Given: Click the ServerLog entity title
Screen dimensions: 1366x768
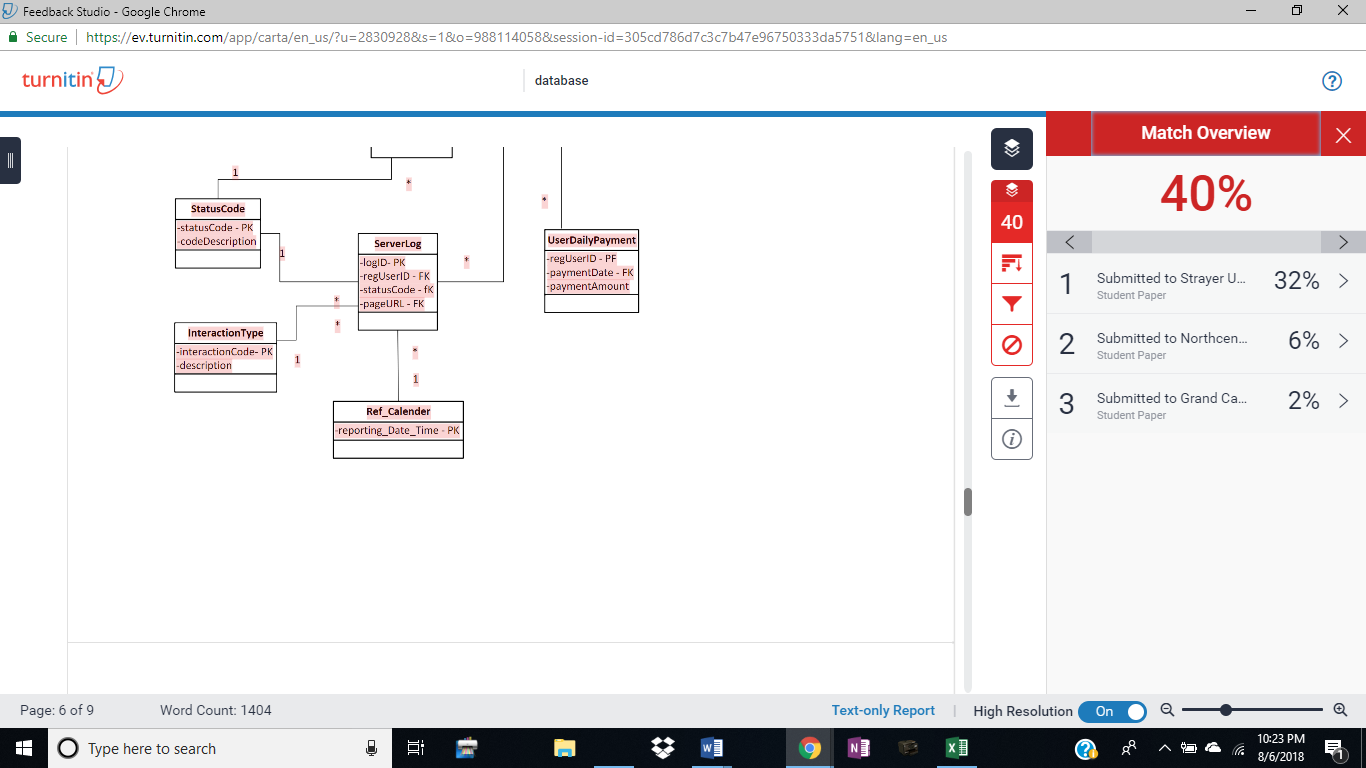Looking at the screenshot, I should pos(398,243).
